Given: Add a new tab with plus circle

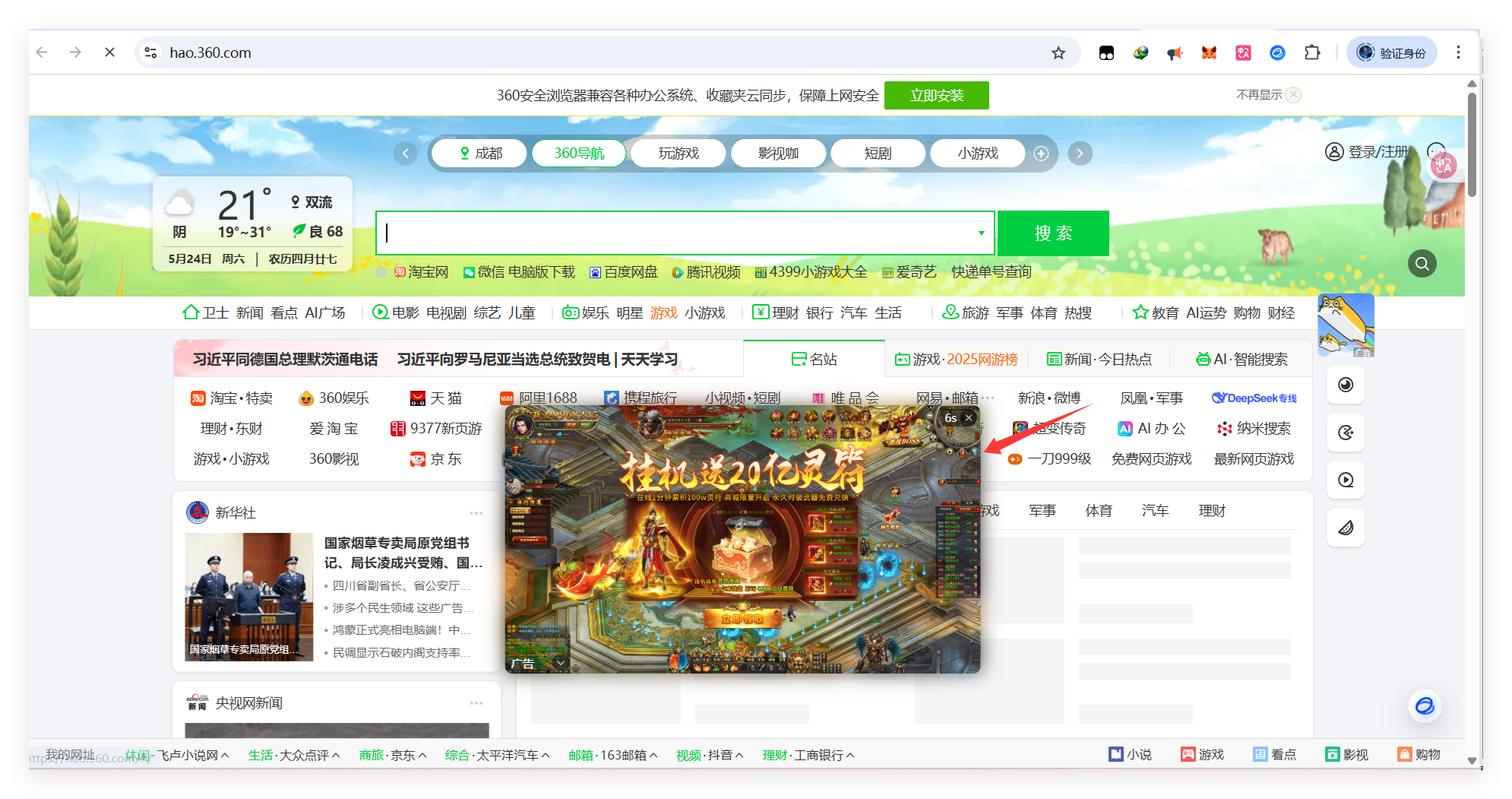Looking at the screenshot, I should (x=1041, y=154).
